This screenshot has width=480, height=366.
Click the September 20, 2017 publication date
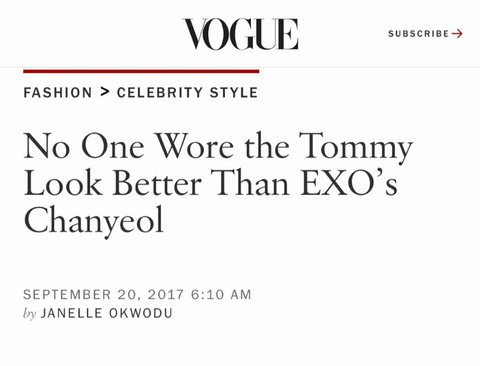(104, 295)
